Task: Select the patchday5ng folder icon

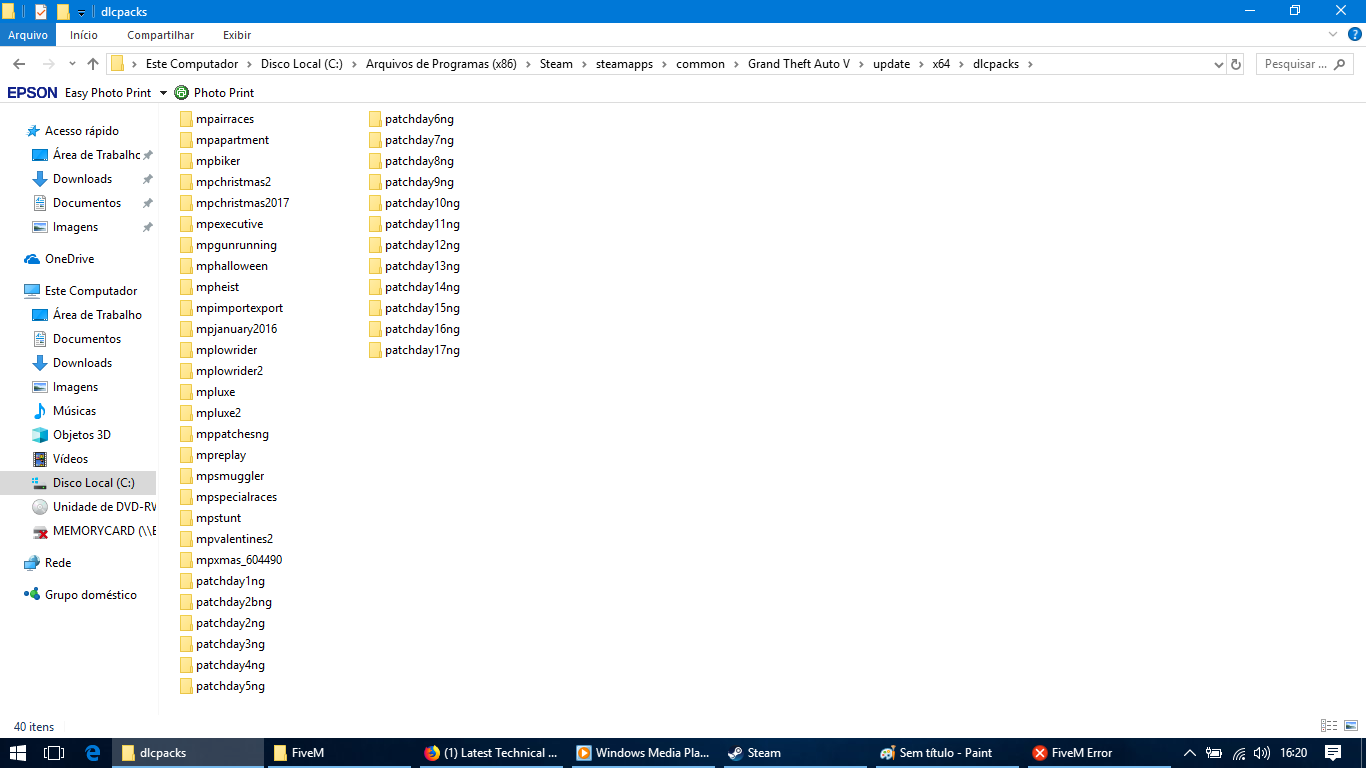Action: pos(186,686)
